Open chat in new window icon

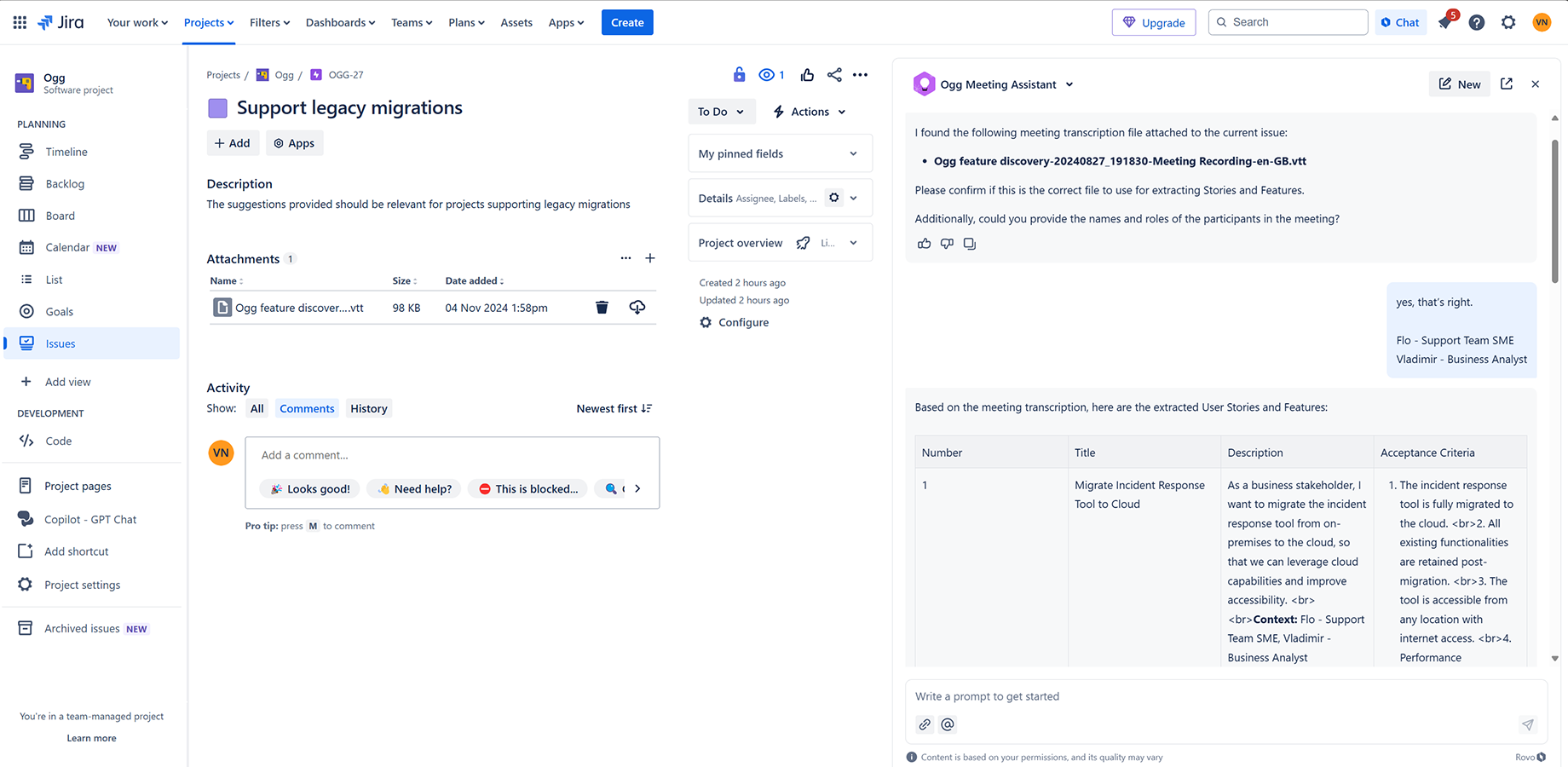(x=1507, y=84)
